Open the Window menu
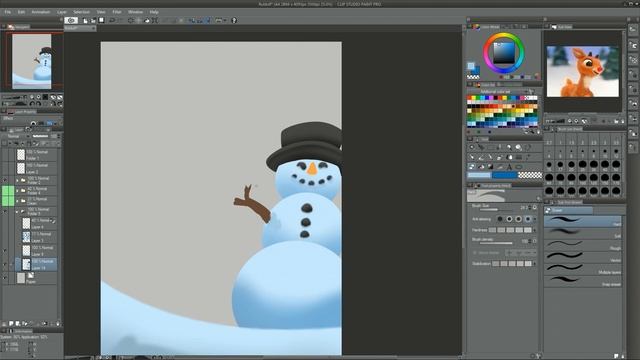 [136, 12]
